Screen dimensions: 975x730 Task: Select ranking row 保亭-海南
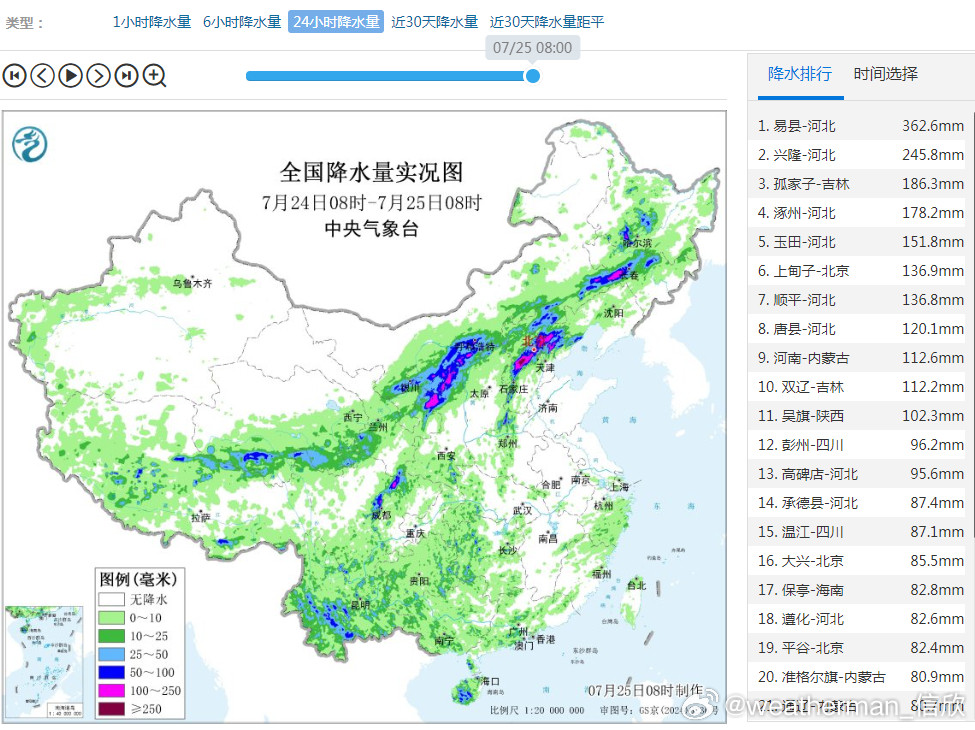(x=858, y=590)
